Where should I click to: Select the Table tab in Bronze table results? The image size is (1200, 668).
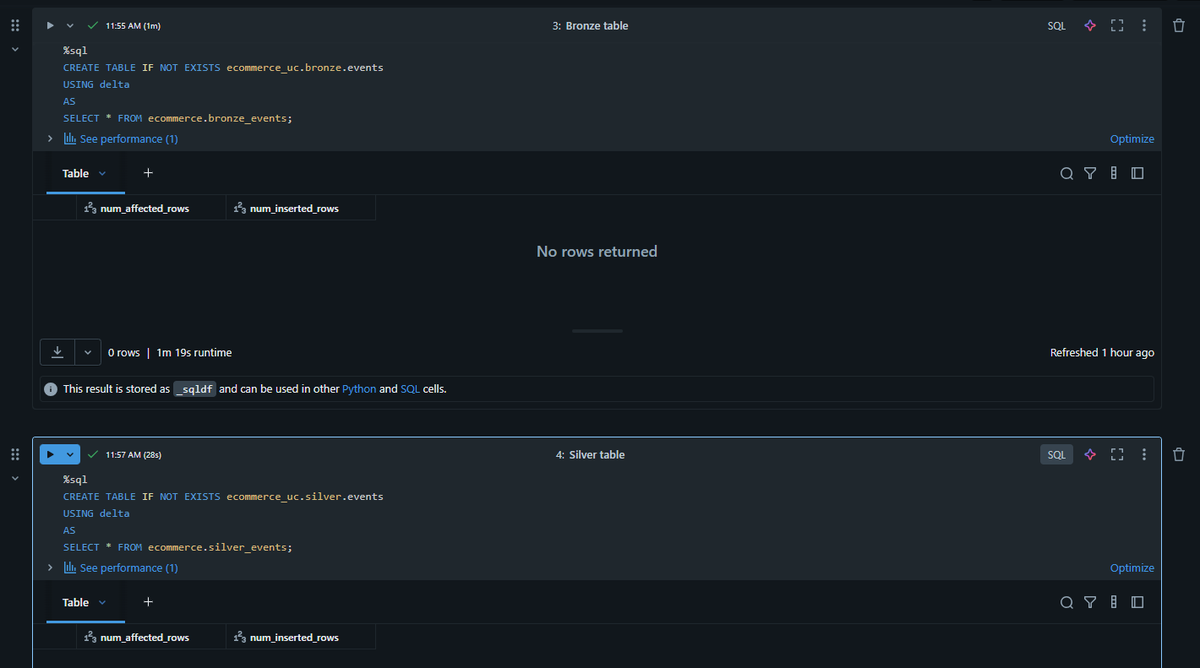click(76, 173)
